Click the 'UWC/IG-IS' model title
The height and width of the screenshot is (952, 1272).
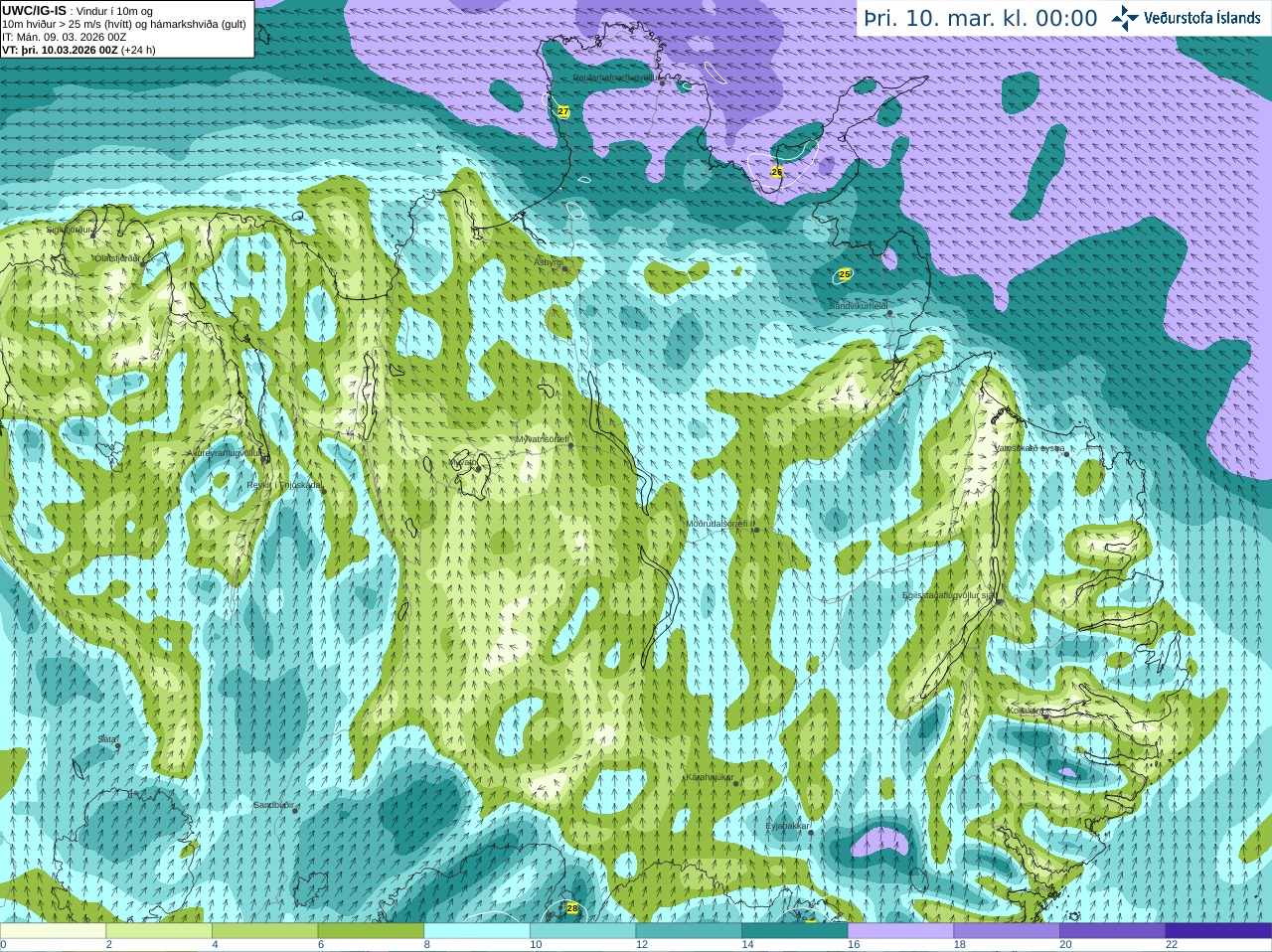(x=35, y=10)
